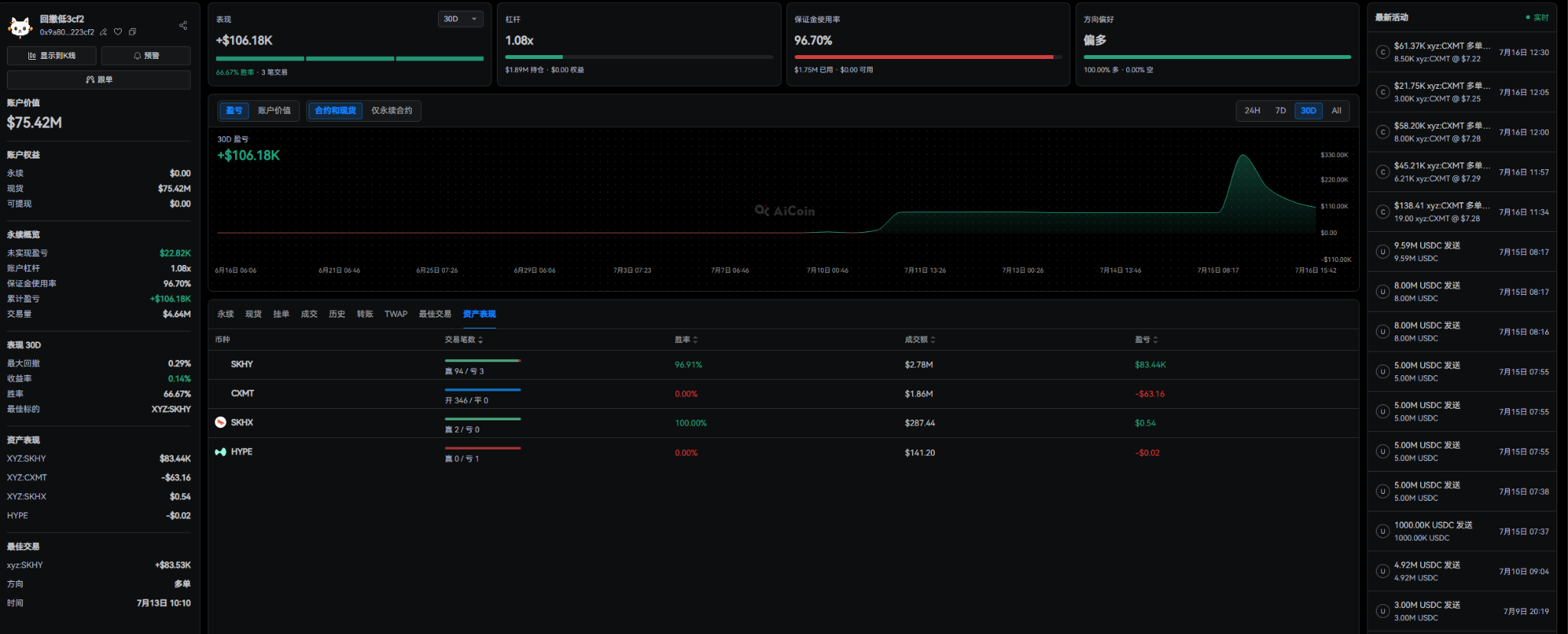The image size is (1568, 634).
Task: Click the $61.37K xyz:CXMT activity icon
Action: [1383, 52]
